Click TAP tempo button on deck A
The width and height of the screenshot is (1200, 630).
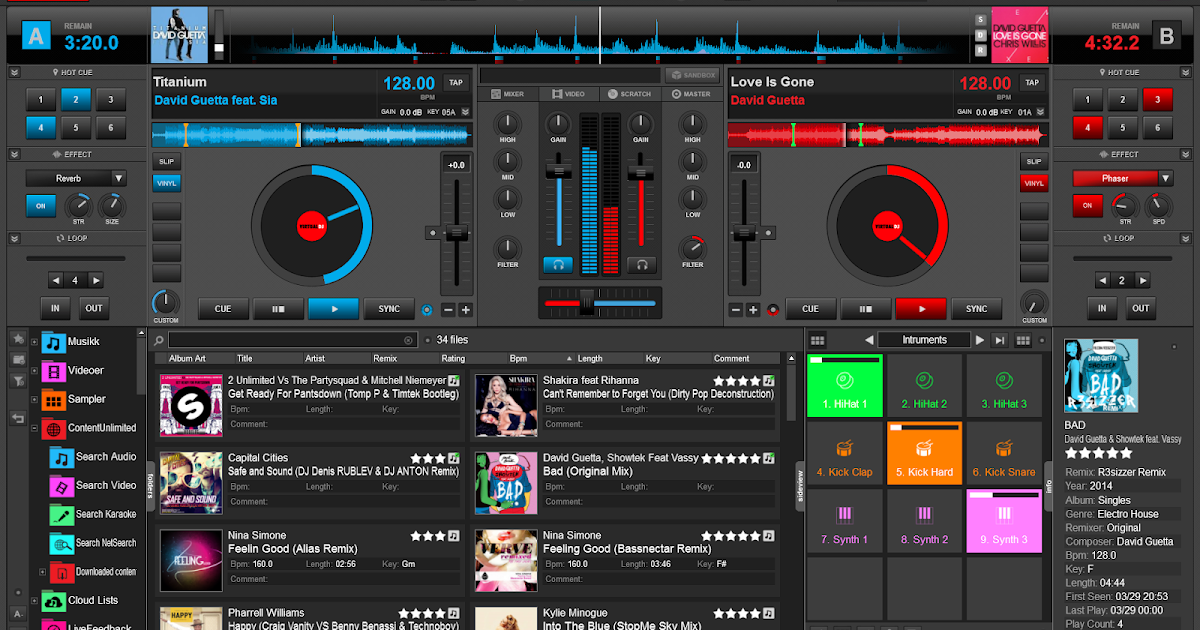(456, 82)
